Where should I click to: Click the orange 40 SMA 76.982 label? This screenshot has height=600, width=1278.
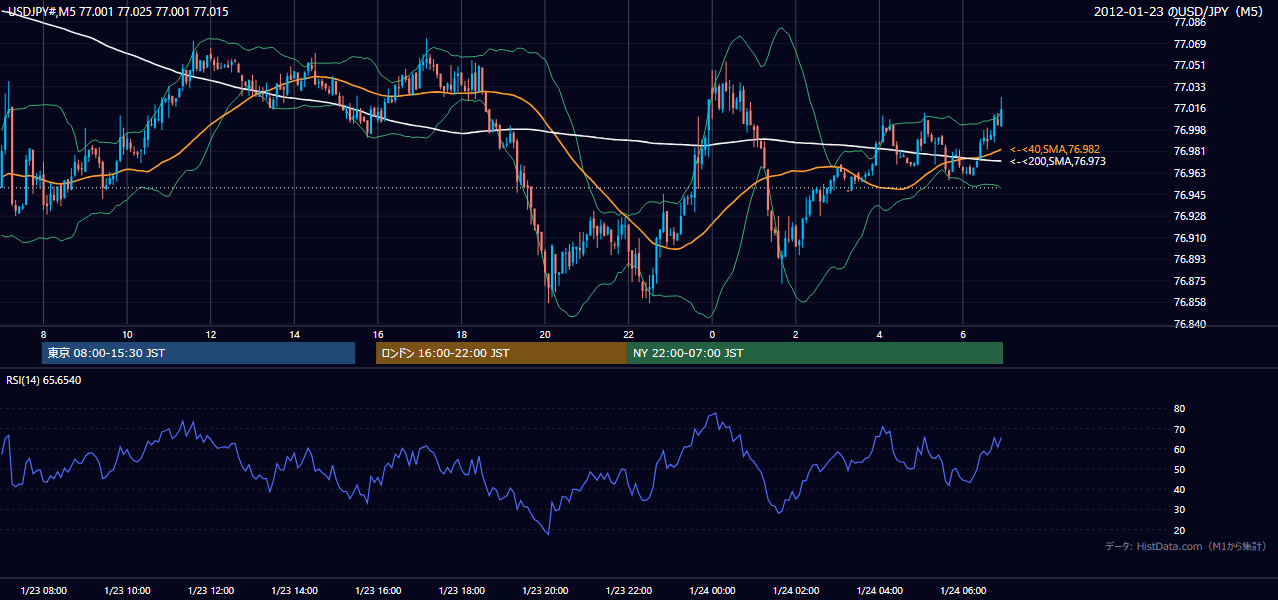point(1055,149)
